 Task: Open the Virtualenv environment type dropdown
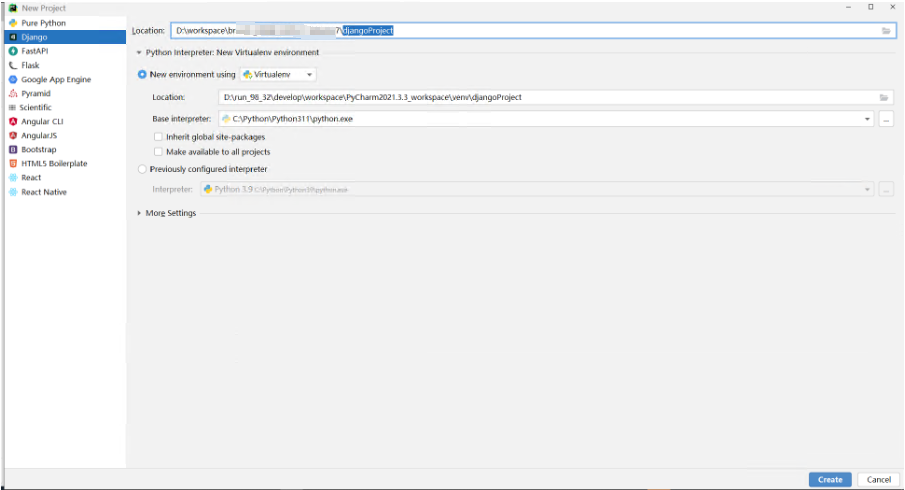[x=278, y=74]
